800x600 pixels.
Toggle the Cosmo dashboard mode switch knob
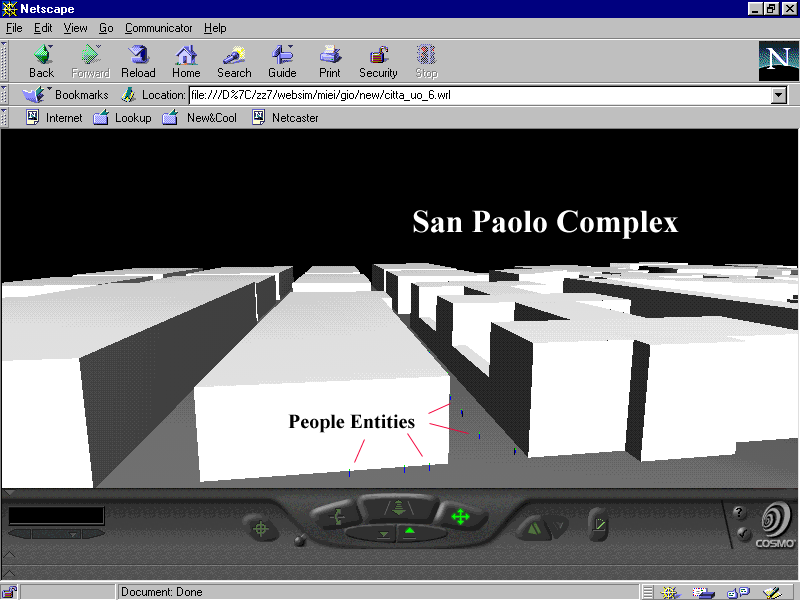pos(301,540)
